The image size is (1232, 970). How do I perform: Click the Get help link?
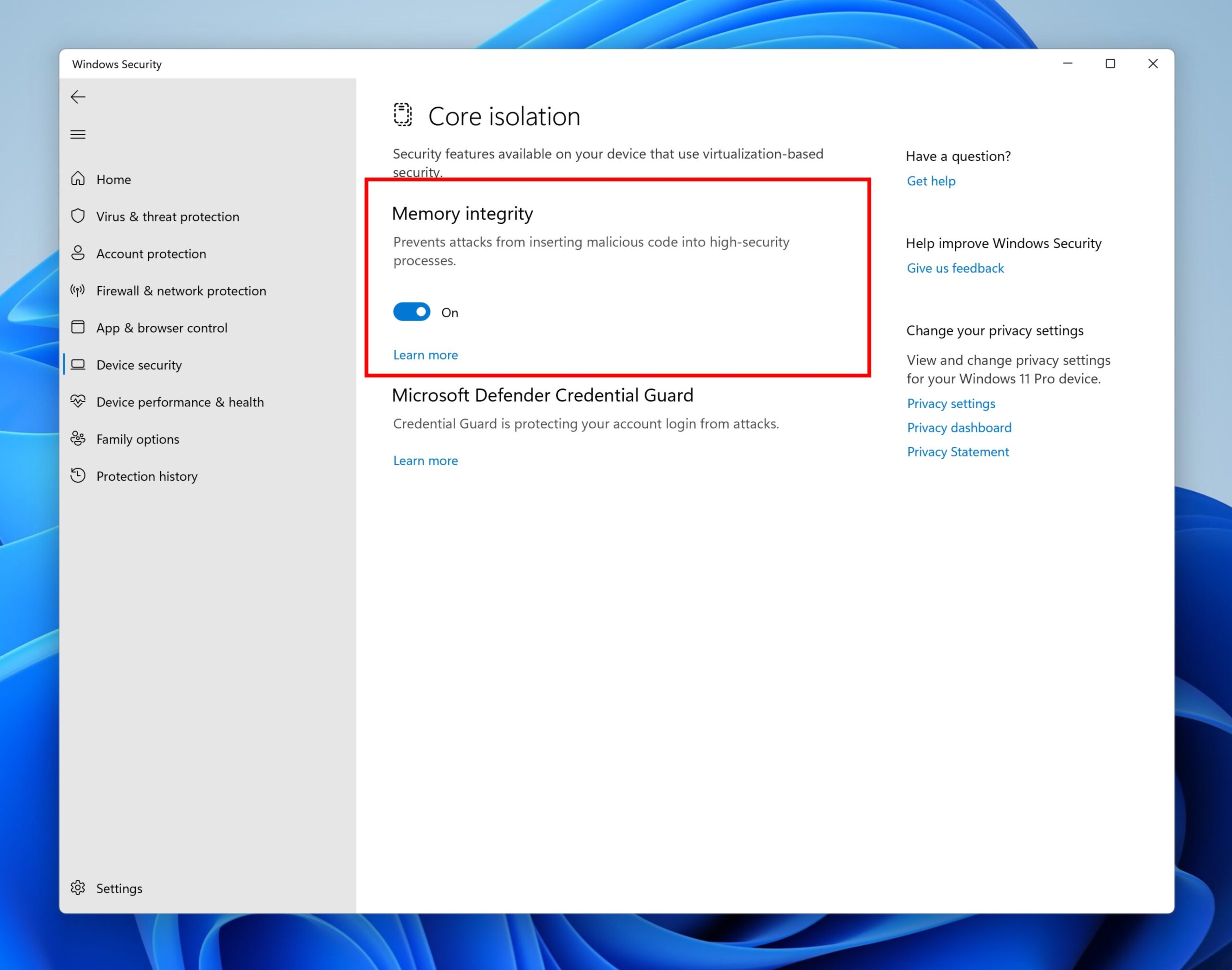[930, 180]
